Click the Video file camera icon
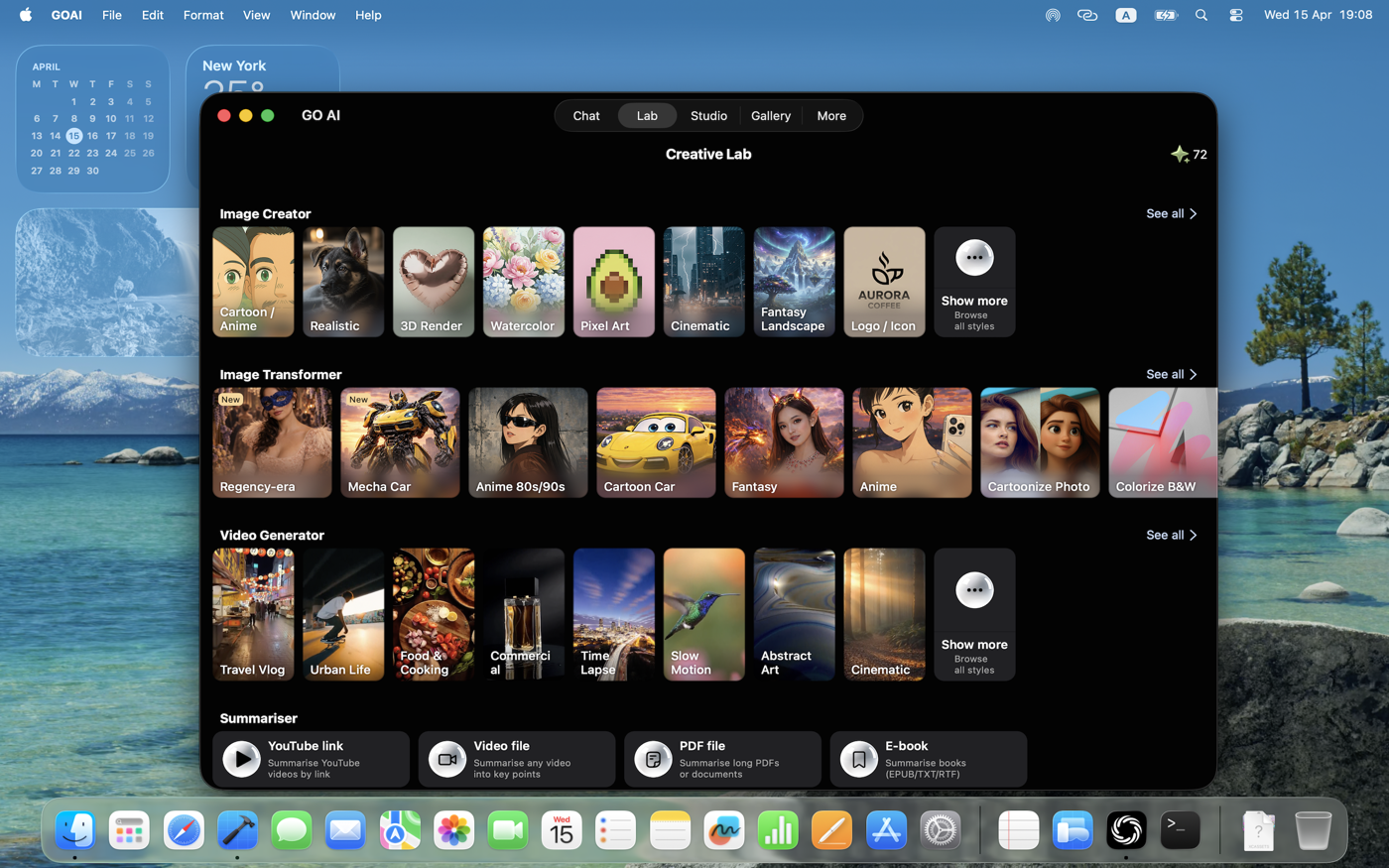Image resolution: width=1389 pixels, height=868 pixels. tap(446, 759)
